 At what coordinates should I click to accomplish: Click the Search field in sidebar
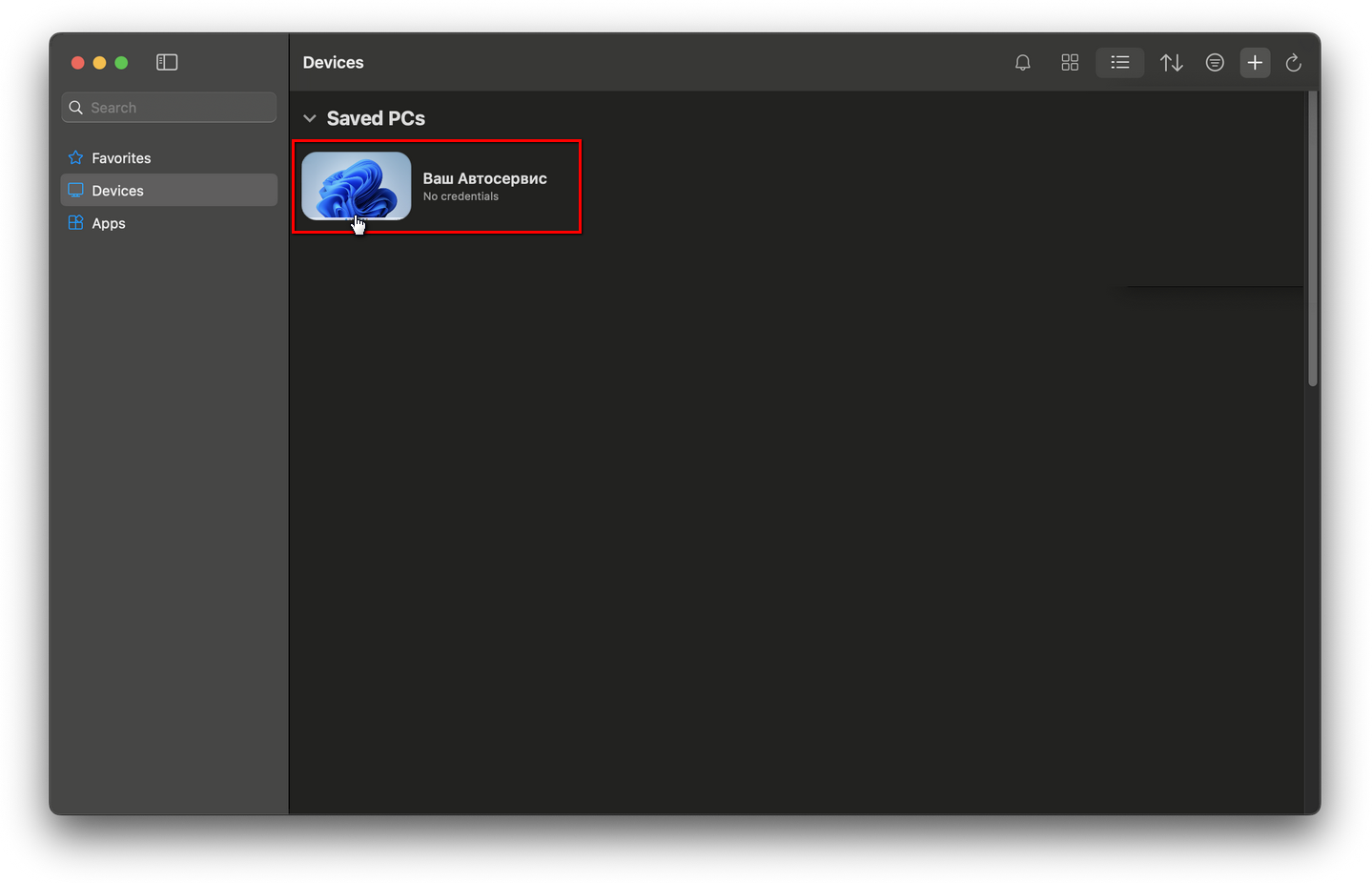tap(170, 108)
